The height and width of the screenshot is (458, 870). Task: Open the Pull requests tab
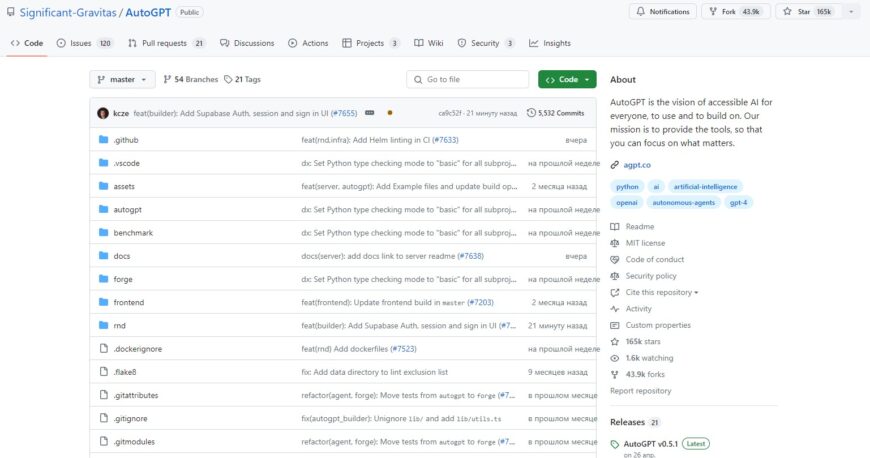(166, 43)
